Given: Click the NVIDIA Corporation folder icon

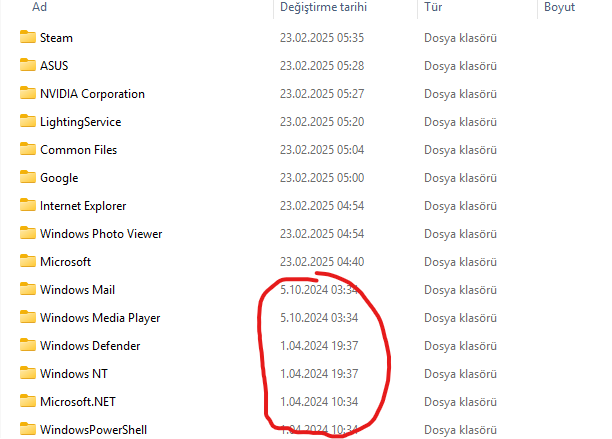Looking at the screenshot, I should (x=27, y=93).
